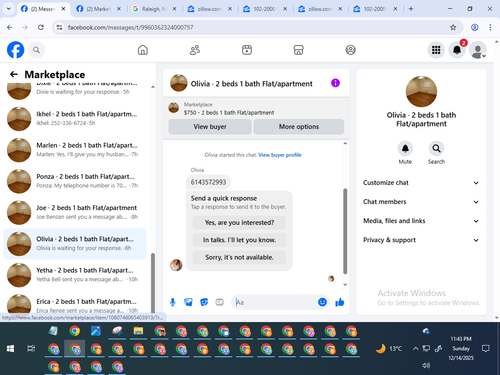This screenshot has width=500, height=375.
Task: Open the Facebook logo home
Action: pyautogui.click(x=15, y=50)
